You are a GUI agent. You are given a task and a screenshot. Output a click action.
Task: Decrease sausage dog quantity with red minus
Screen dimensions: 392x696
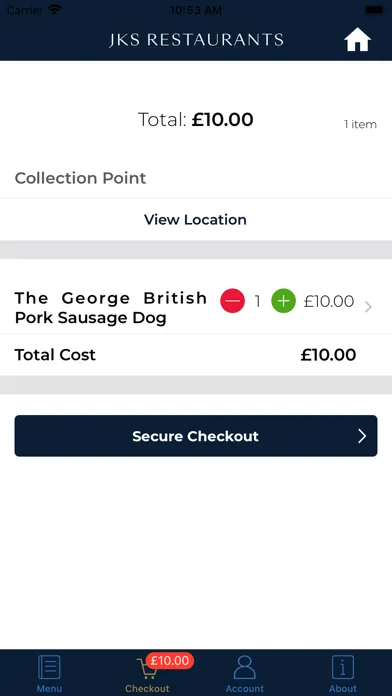tap(232, 301)
